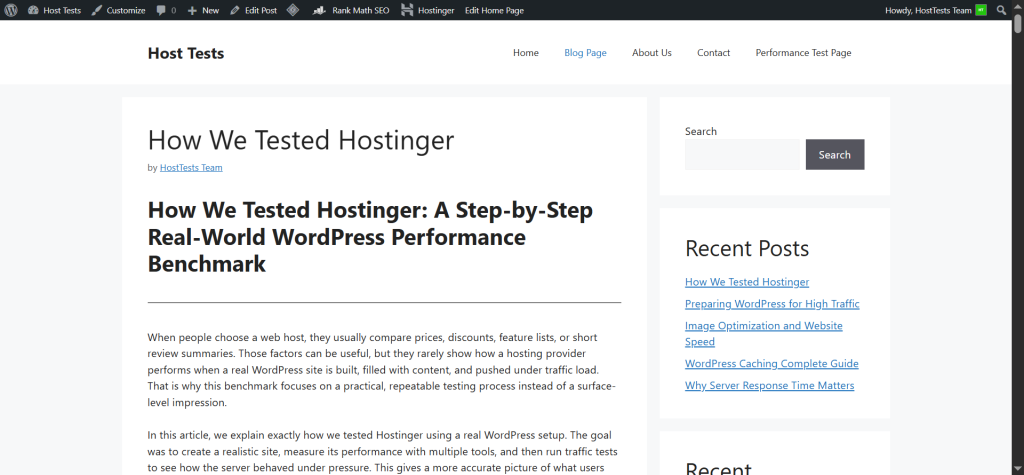Click the diamond icon in admin bar

coord(292,10)
